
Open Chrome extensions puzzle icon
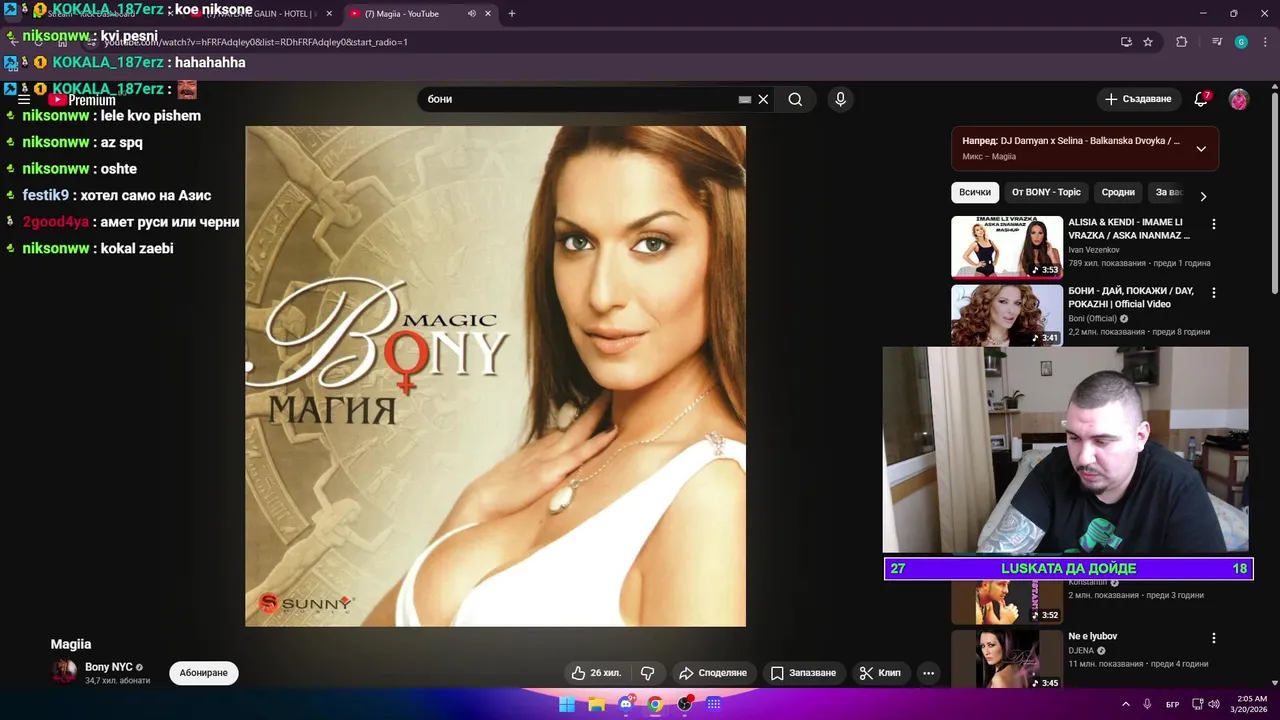point(1181,42)
